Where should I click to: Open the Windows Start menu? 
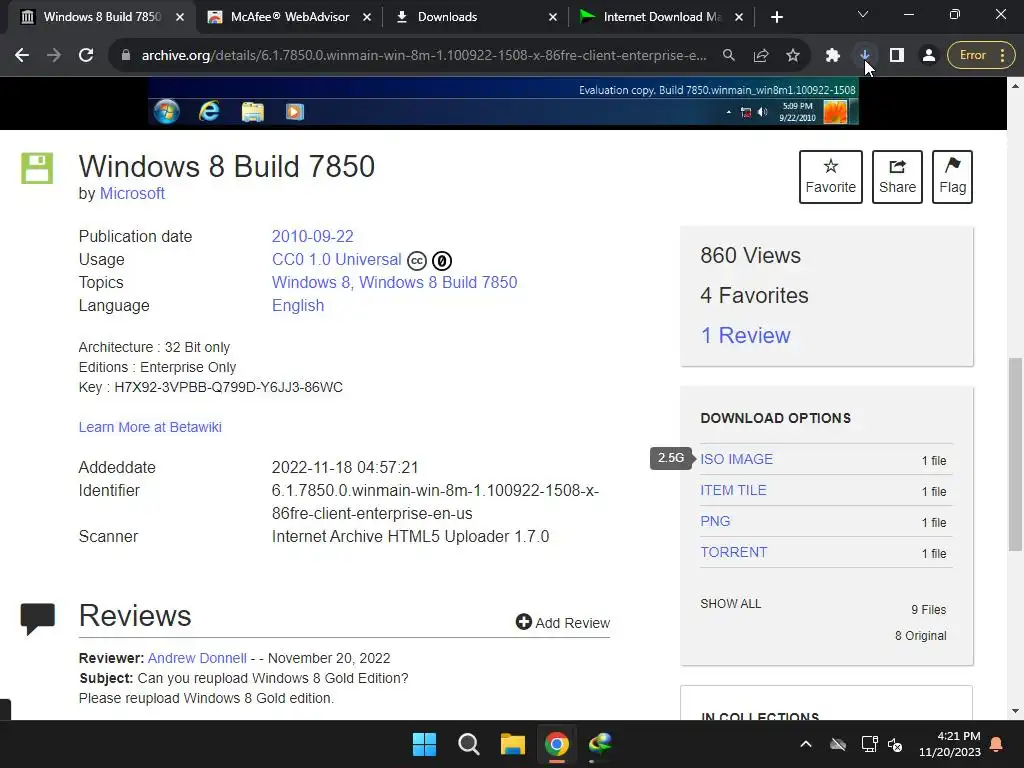[424, 744]
